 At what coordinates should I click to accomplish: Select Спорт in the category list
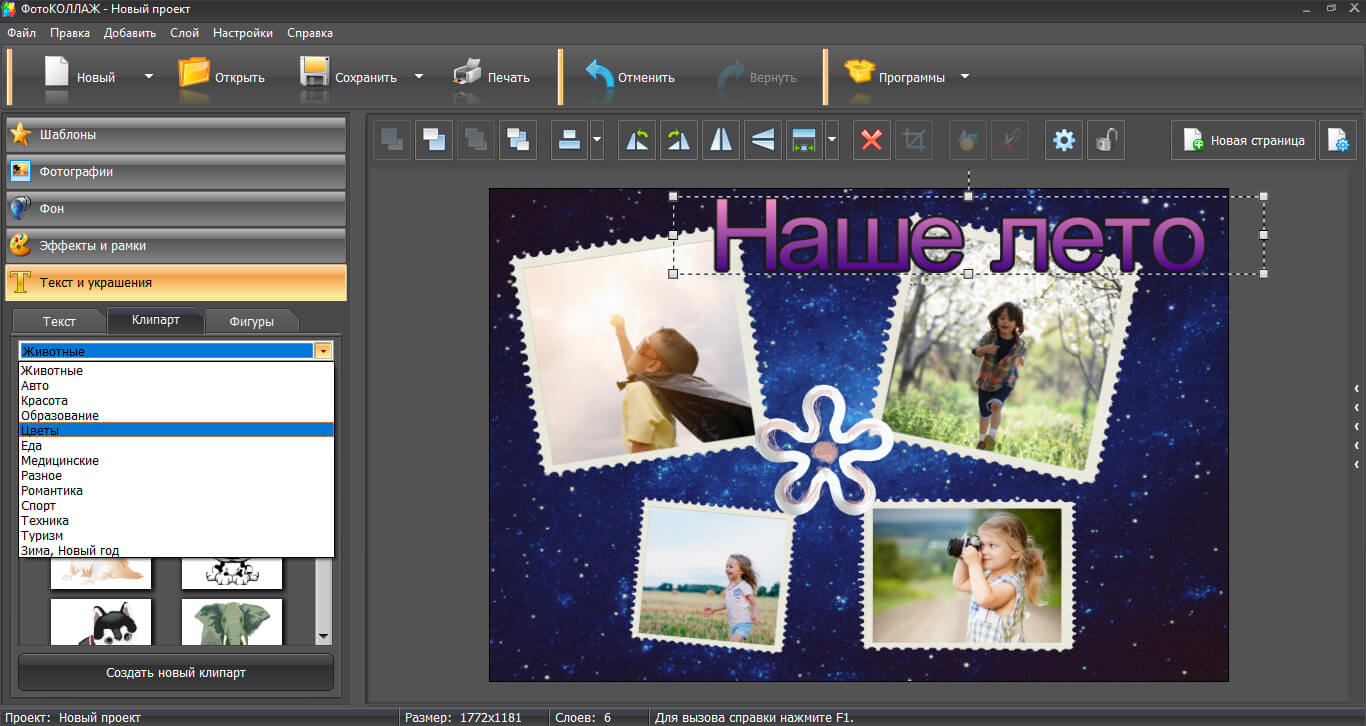(176, 506)
